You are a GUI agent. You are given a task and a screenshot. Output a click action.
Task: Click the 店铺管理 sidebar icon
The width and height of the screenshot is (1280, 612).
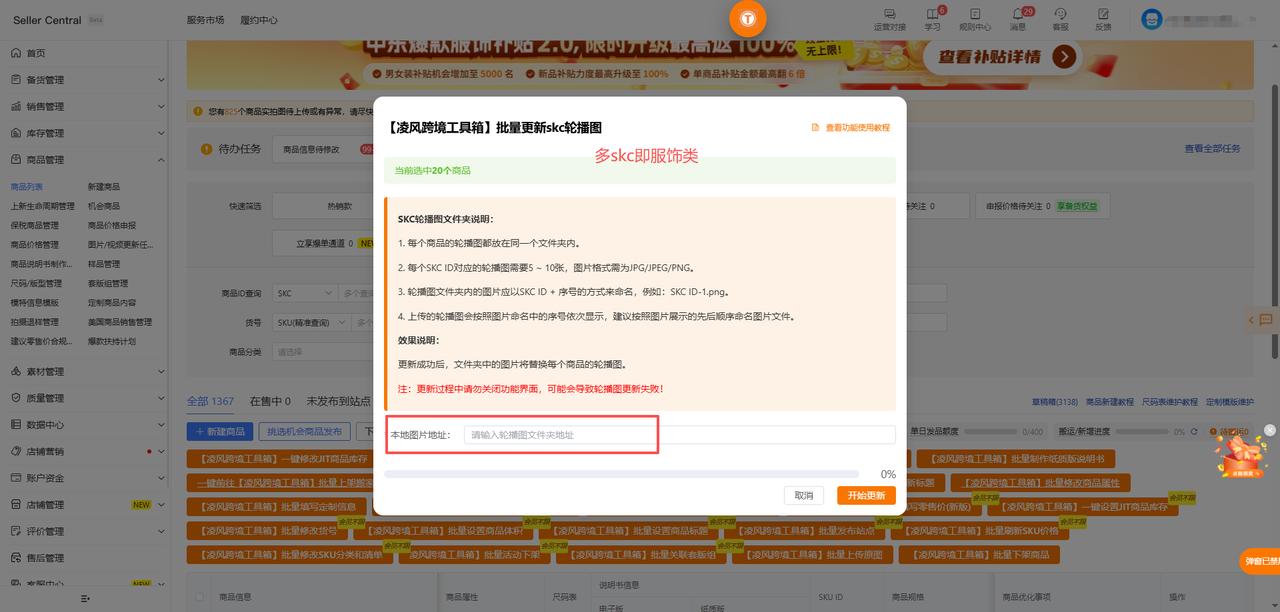pyautogui.click(x=16, y=505)
